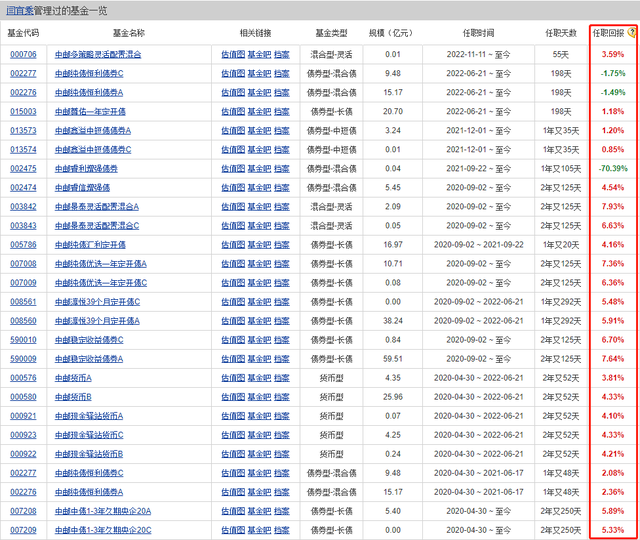The image size is (640, 540).
Task: Open fund code link 007209
Action: (x=23, y=530)
